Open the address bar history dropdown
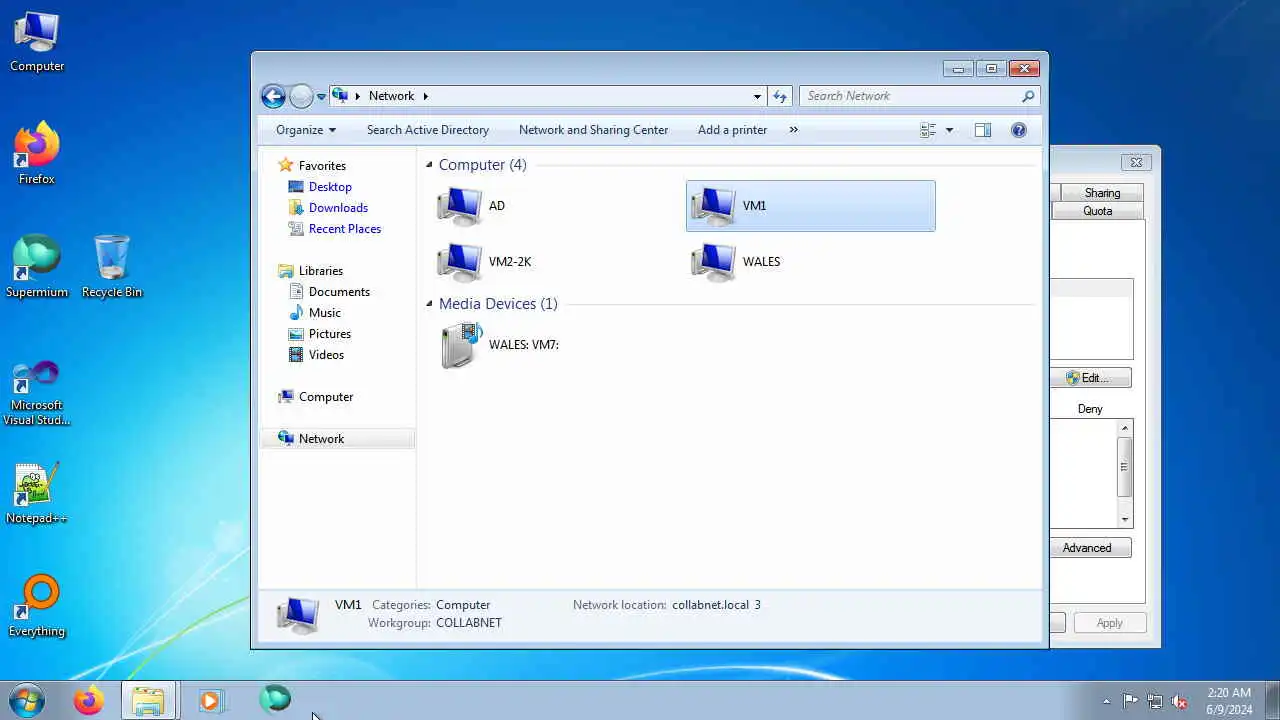Image resolution: width=1280 pixels, height=720 pixels. click(757, 96)
